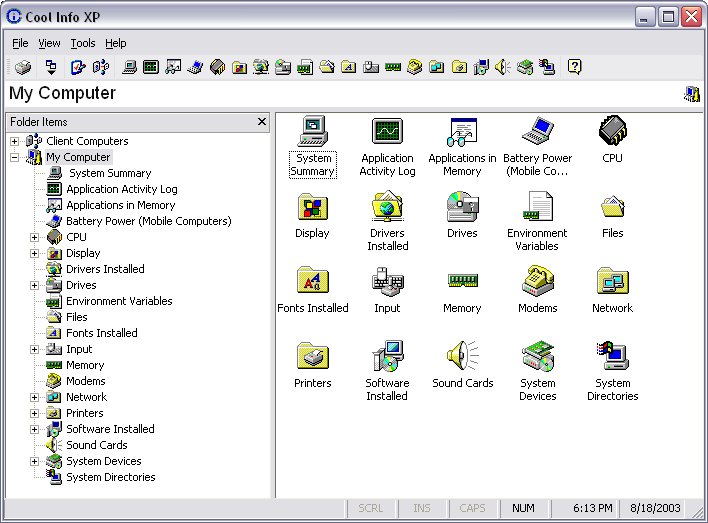
Task: Click Software Installed toolbar icon
Action: click(481, 67)
